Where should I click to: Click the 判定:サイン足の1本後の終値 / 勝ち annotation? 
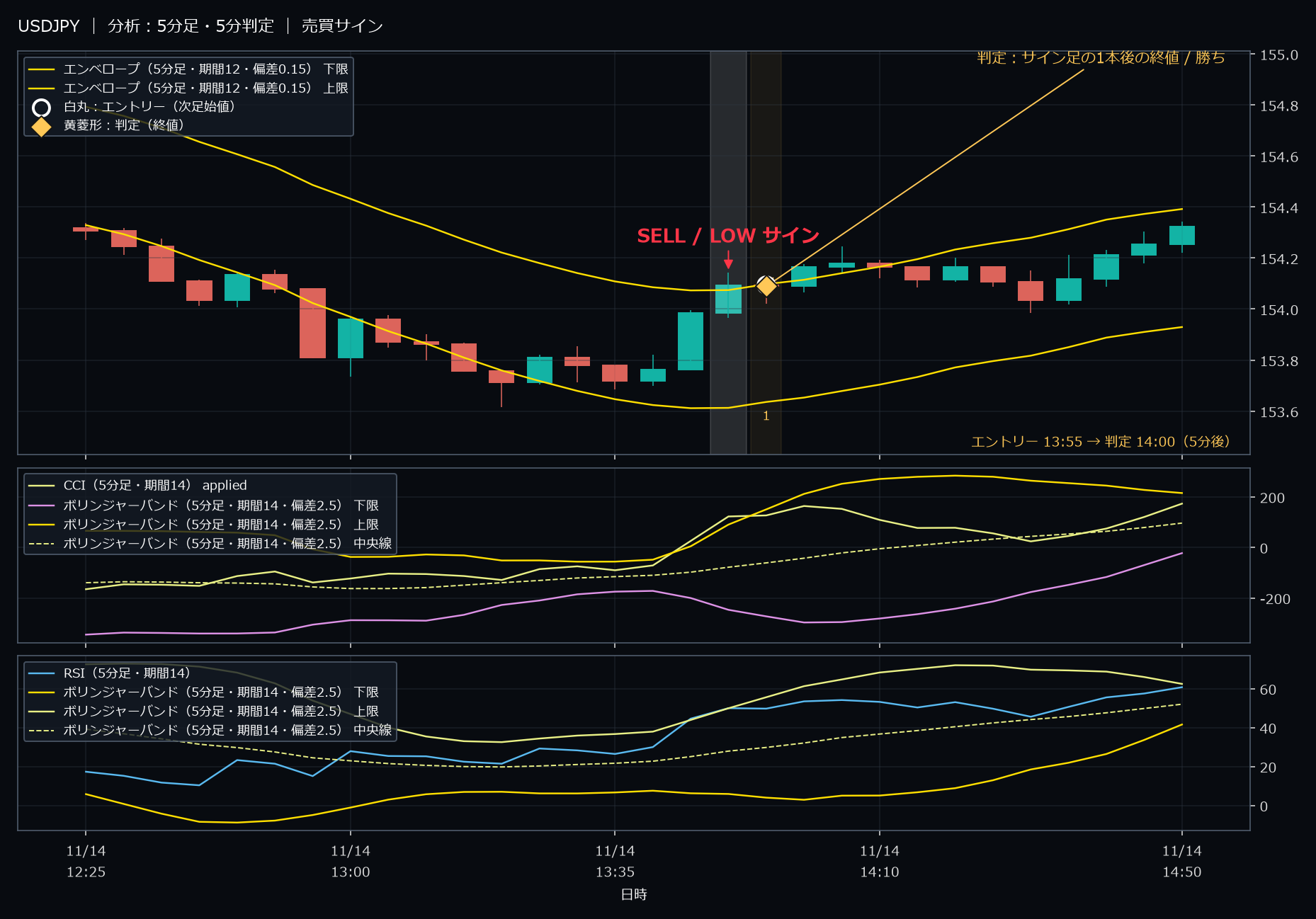[1101, 57]
